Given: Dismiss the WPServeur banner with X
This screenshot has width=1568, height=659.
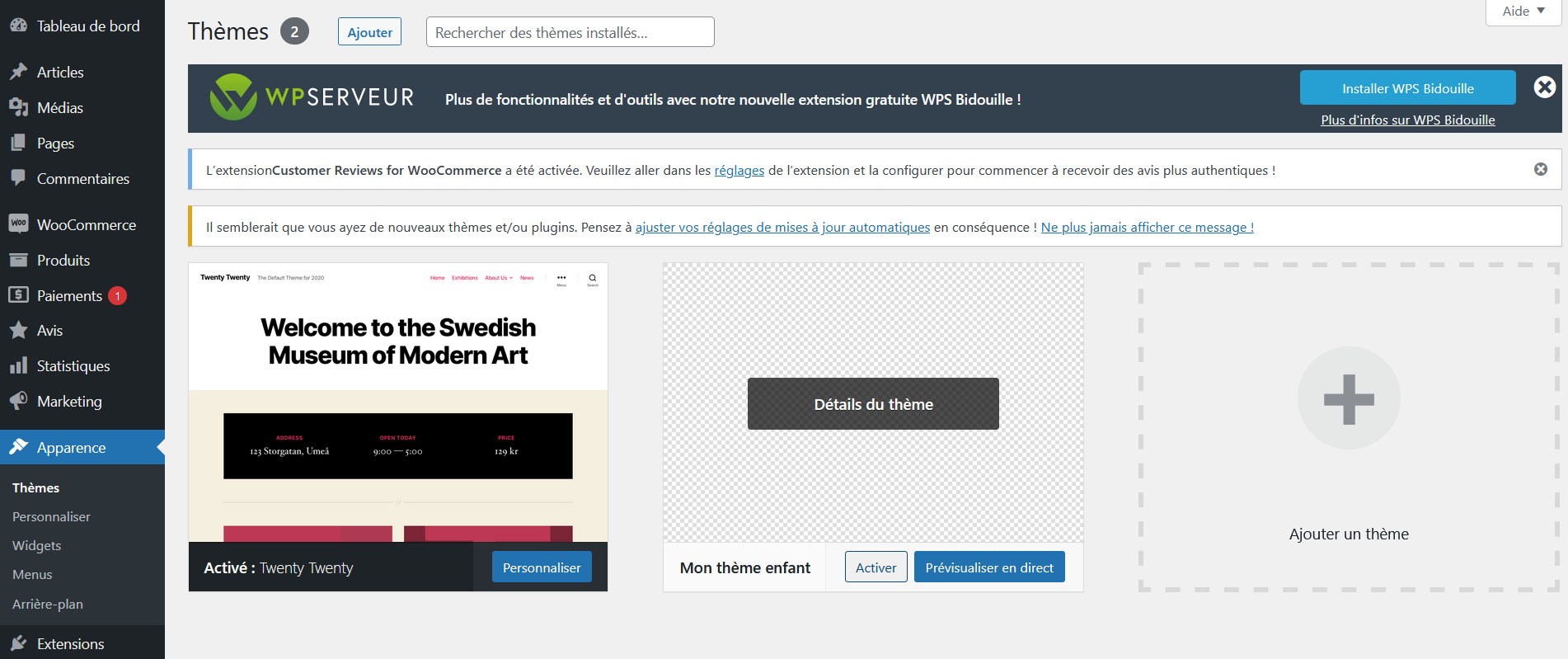Looking at the screenshot, I should coord(1545,87).
